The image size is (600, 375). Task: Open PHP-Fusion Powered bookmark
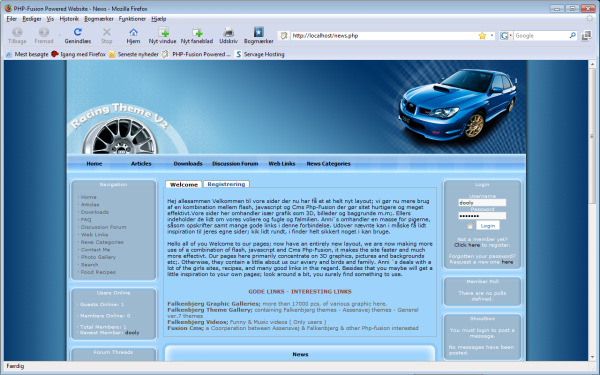[196, 54]
